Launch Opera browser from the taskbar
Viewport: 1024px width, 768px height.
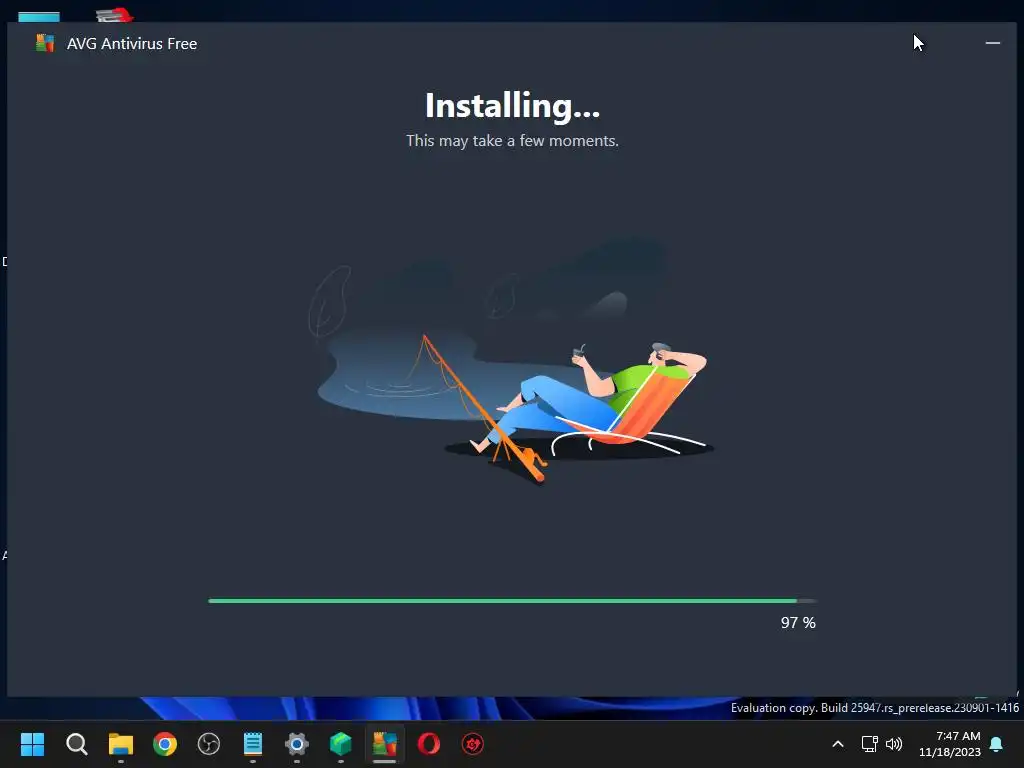click(428, 744)
